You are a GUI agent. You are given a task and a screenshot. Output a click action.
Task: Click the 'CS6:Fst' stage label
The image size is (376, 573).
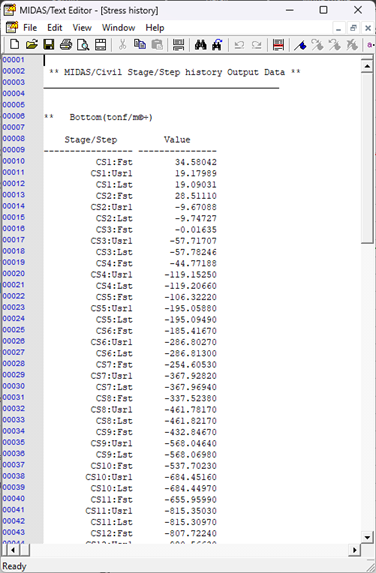114,331
